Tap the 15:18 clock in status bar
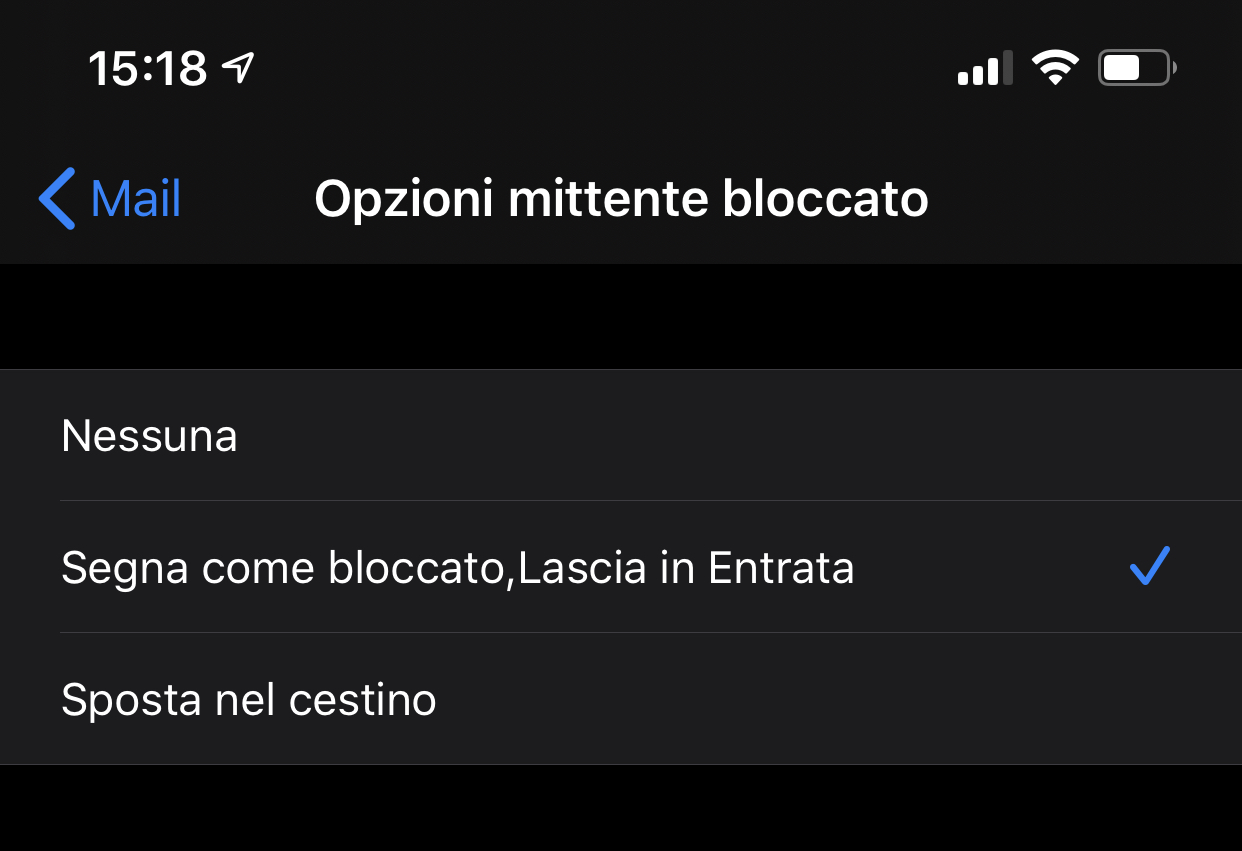 [x=148, y=69]
